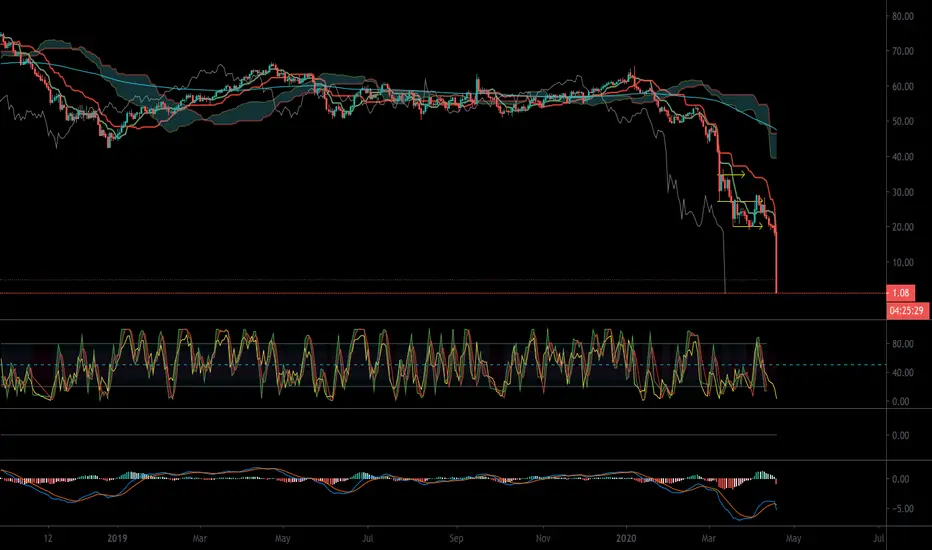Click the 2020 label on time axis
This screenshot has width=932, height=550.
626,539
